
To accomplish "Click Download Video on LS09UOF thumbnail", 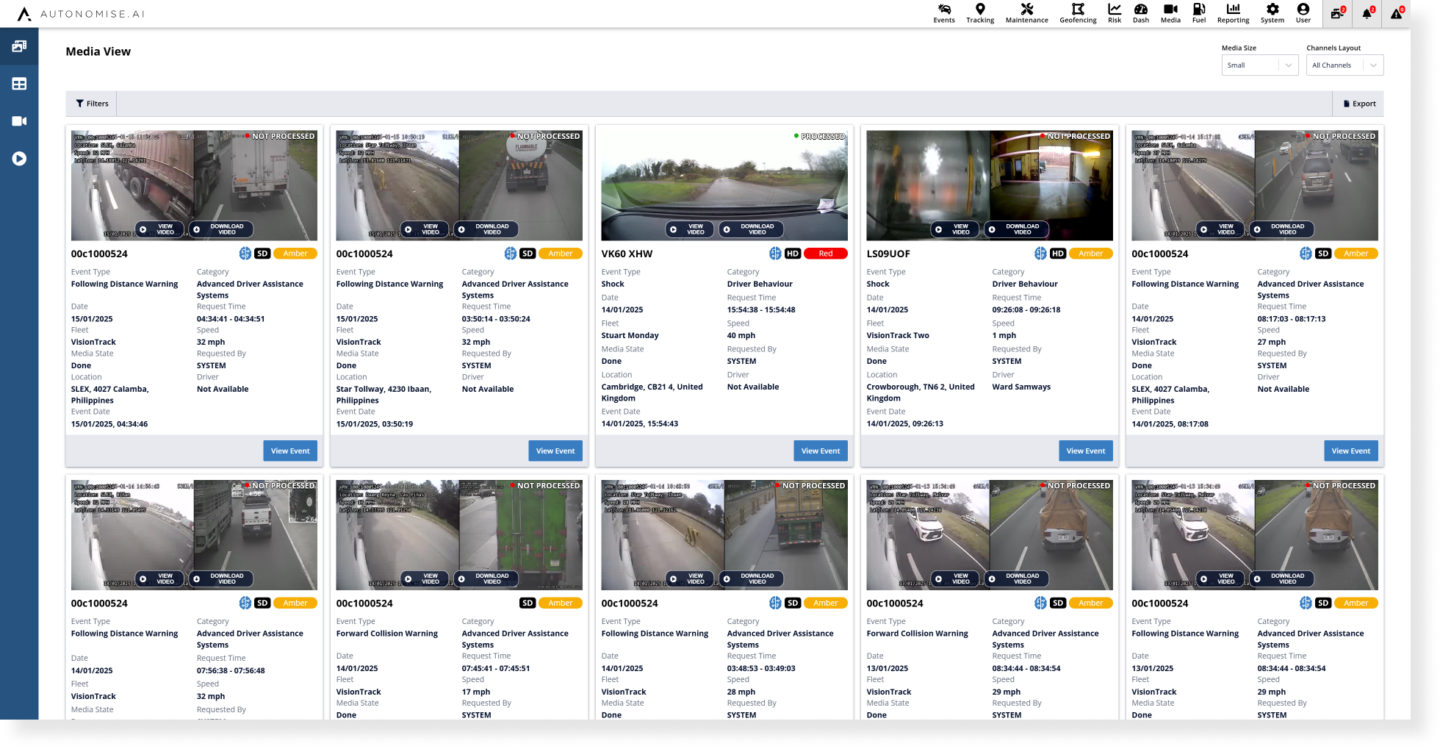I will click(1016, 229).
